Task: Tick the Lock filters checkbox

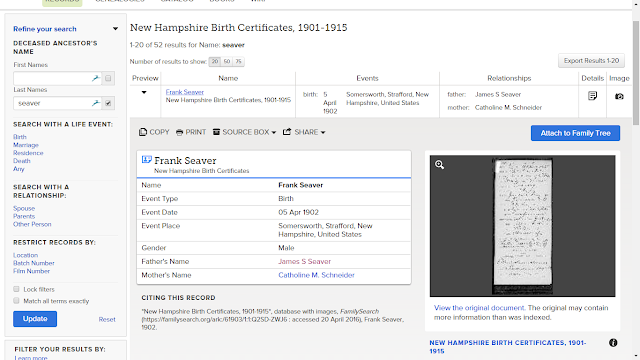Action: tap(16, 289)
